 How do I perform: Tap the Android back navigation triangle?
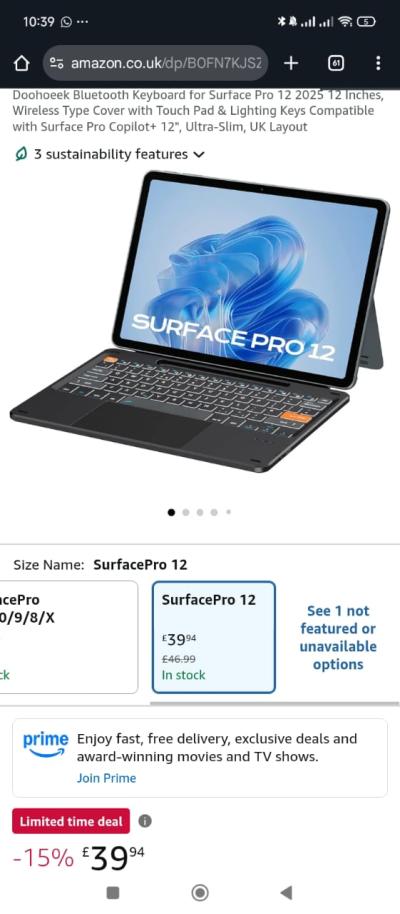pyautogui.click(x=286, y=892)
